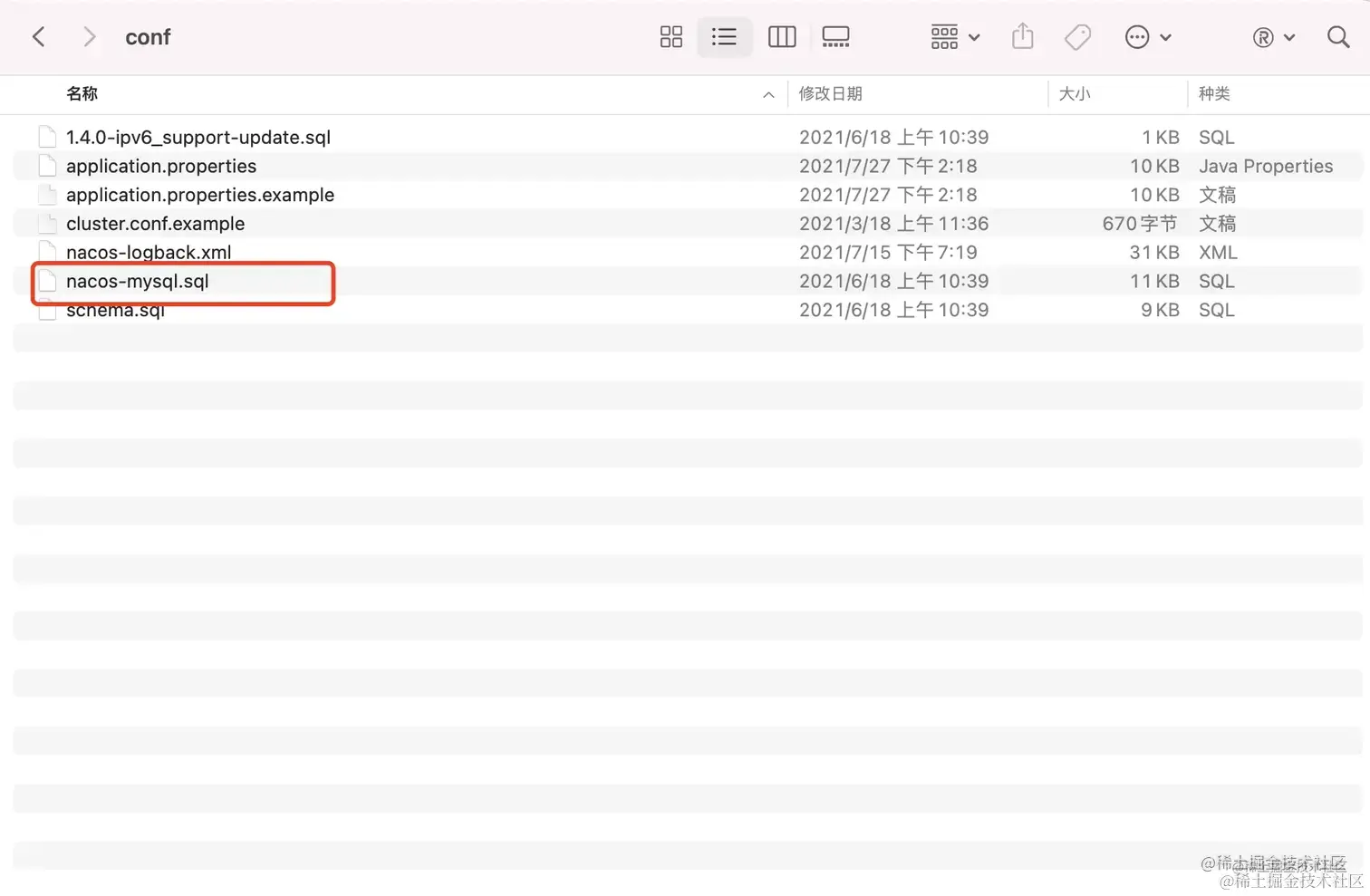Click file icon of cluster.conf.example
This screenshot has height=896, width=1370.
(47, 224)
